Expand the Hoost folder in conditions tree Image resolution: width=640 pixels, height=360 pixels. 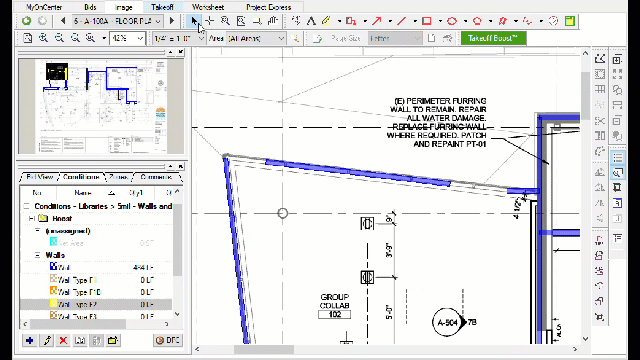[x=31, y=219]
